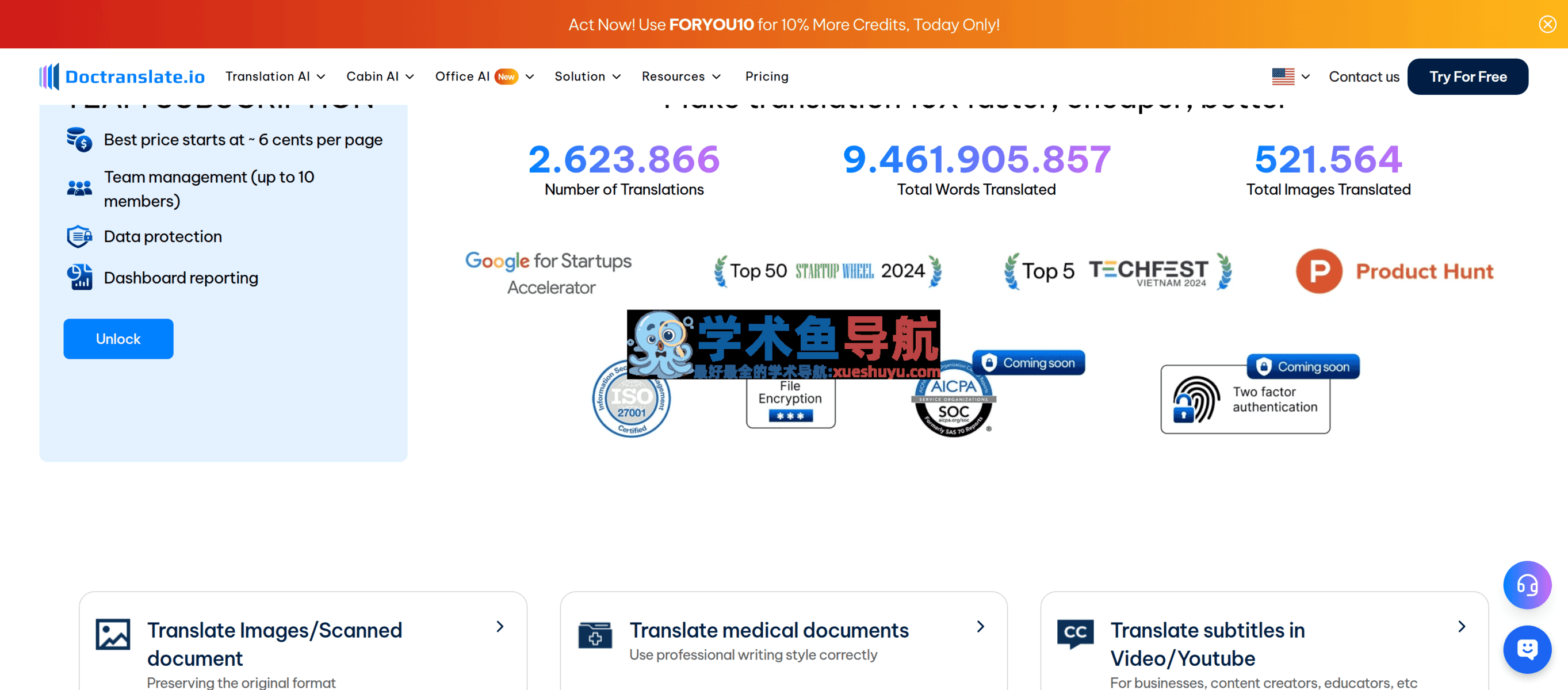Click the AICPA SOC badge
This screenshot has width=1568, height=690.
point(953,400)
